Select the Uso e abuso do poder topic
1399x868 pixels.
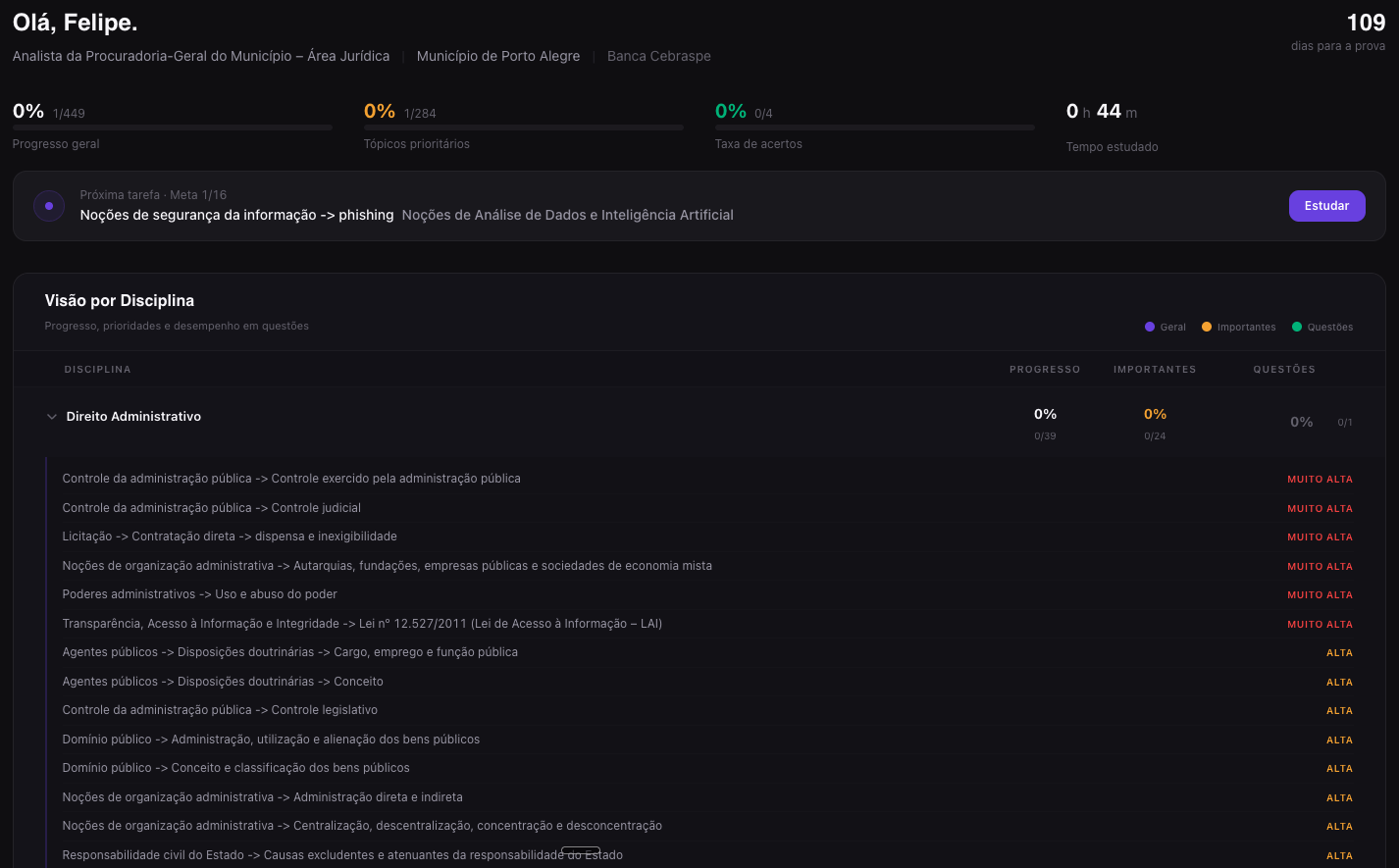coord(199,594)
